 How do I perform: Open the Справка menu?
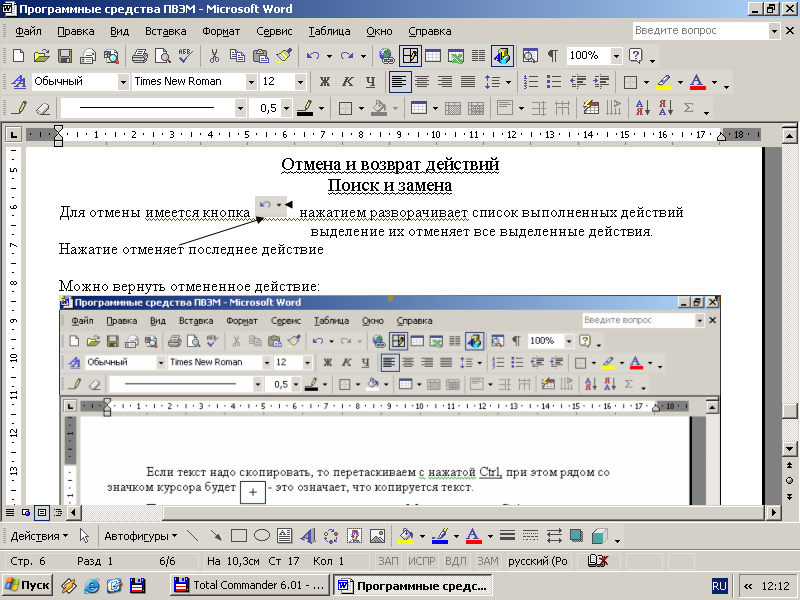(430, 32)
